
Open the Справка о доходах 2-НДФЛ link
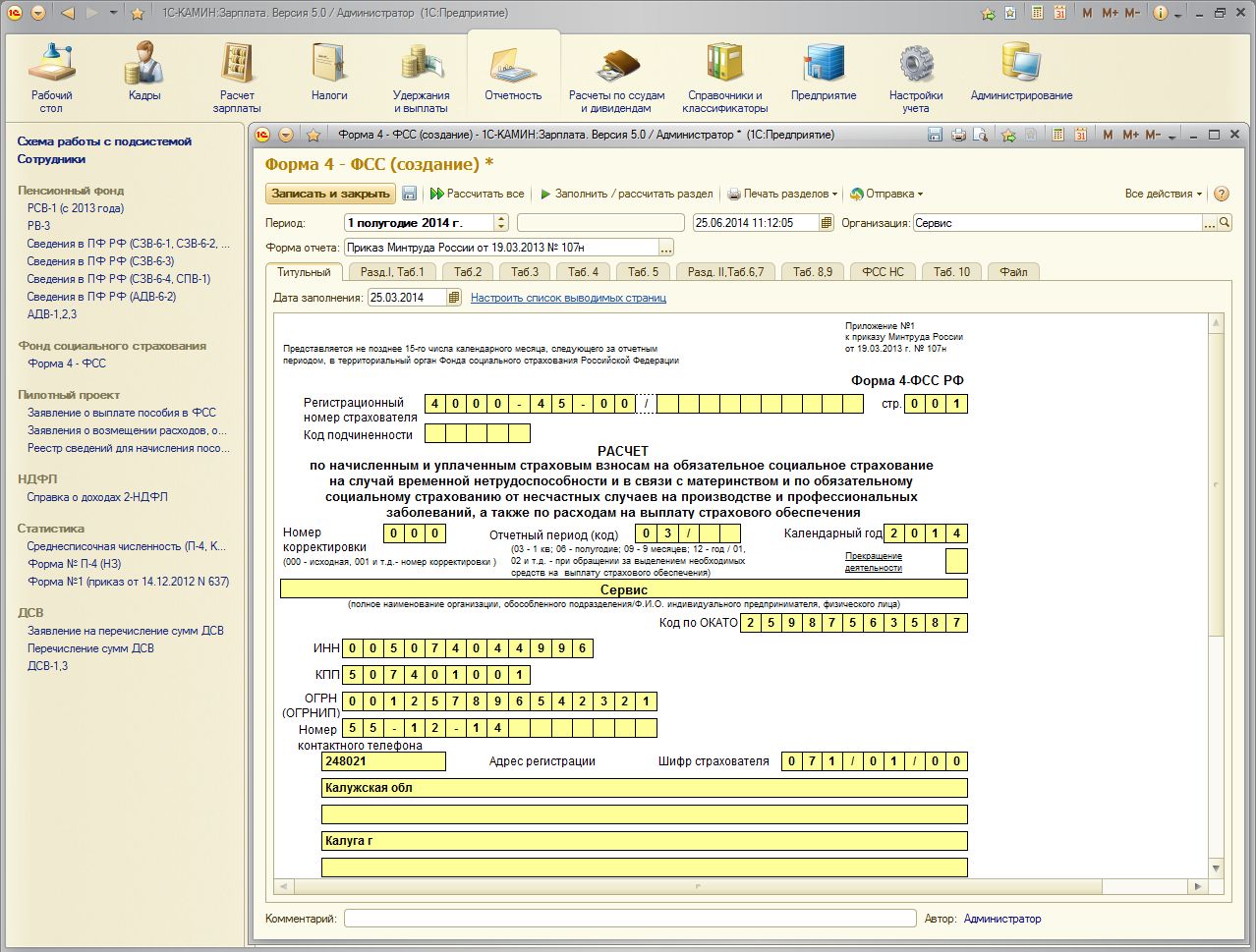[x=97, y=497]
